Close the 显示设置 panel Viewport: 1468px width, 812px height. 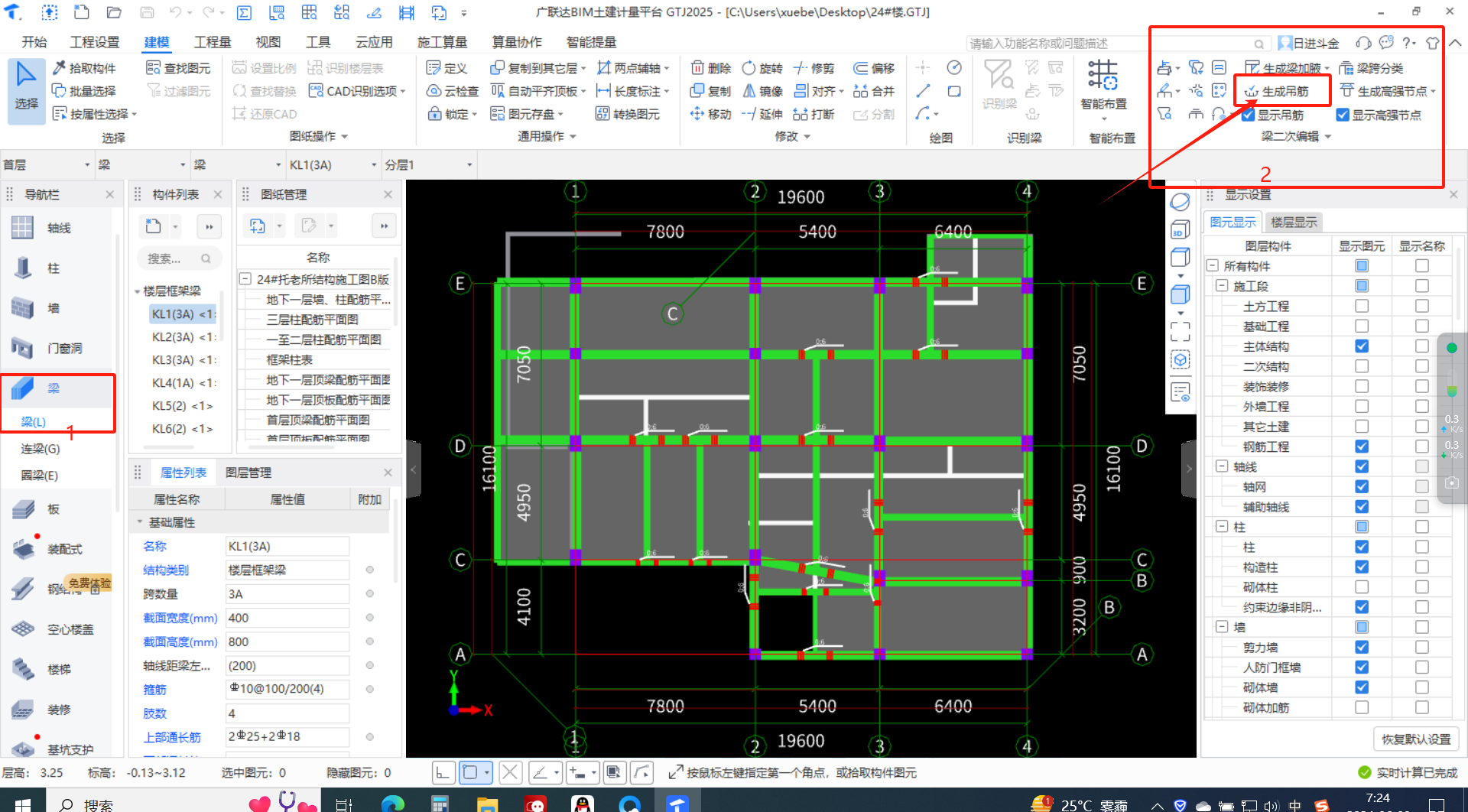1453,195
